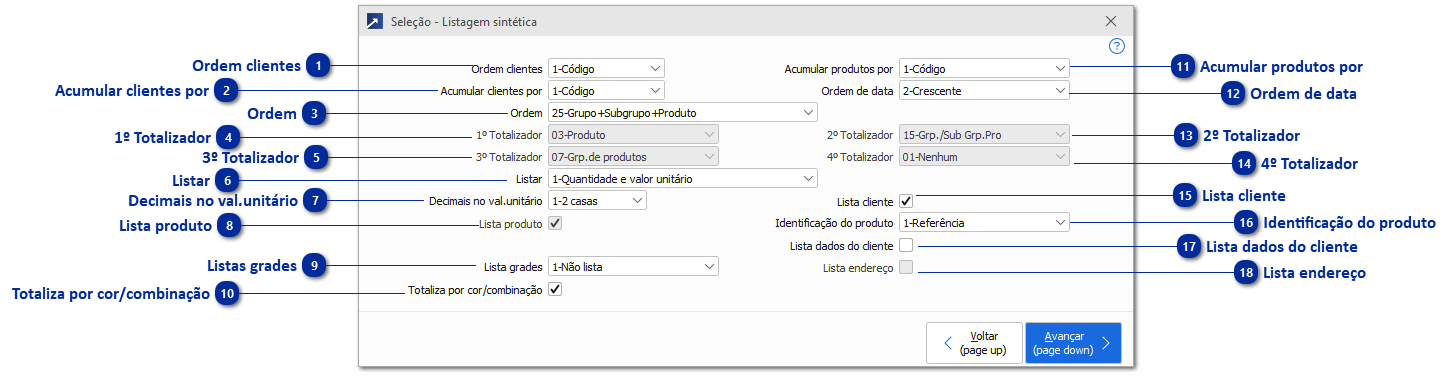Click the 1º Totalizador combo box
1452x383 pixels.
point(633,134)
